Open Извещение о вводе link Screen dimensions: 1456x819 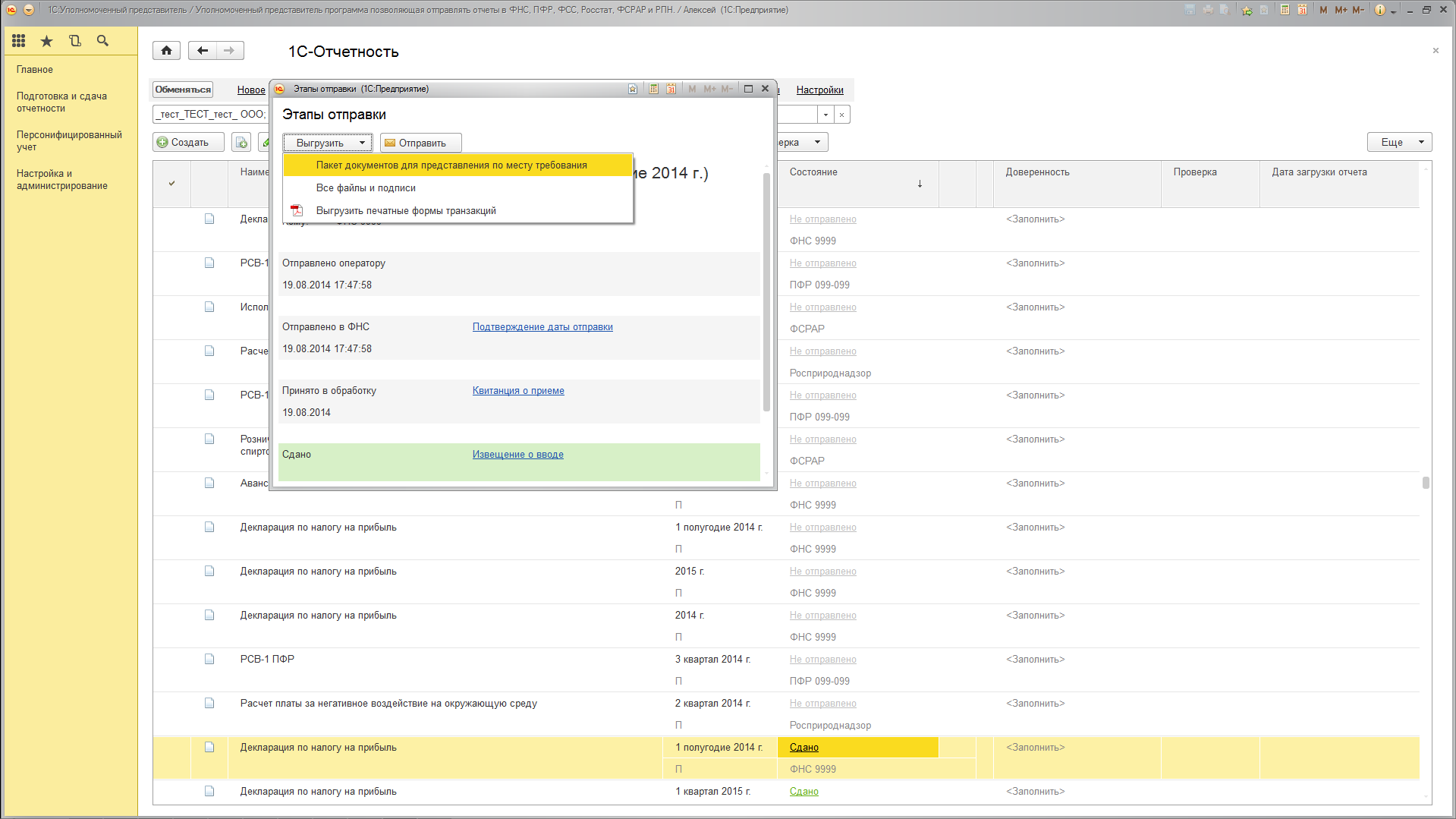click(x=518, y=454)
